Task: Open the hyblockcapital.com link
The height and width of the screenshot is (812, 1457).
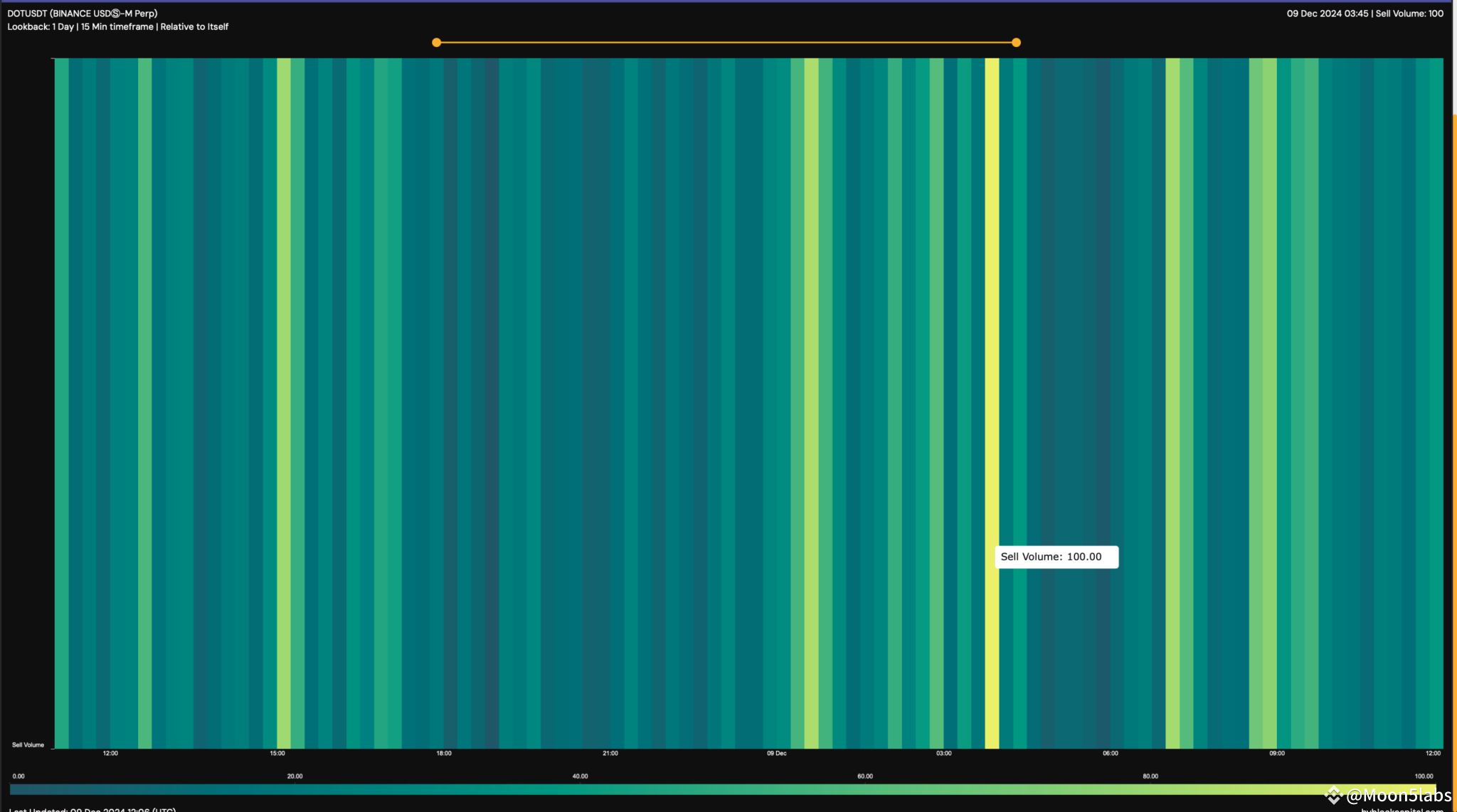Action: pos(1402,809)
